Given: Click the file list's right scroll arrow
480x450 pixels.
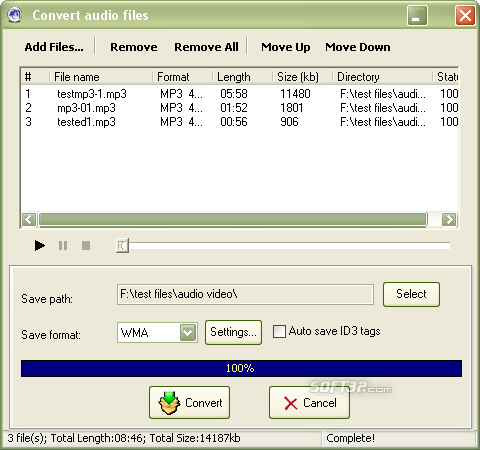Looking at the screenshot, I should coord(449,220).
